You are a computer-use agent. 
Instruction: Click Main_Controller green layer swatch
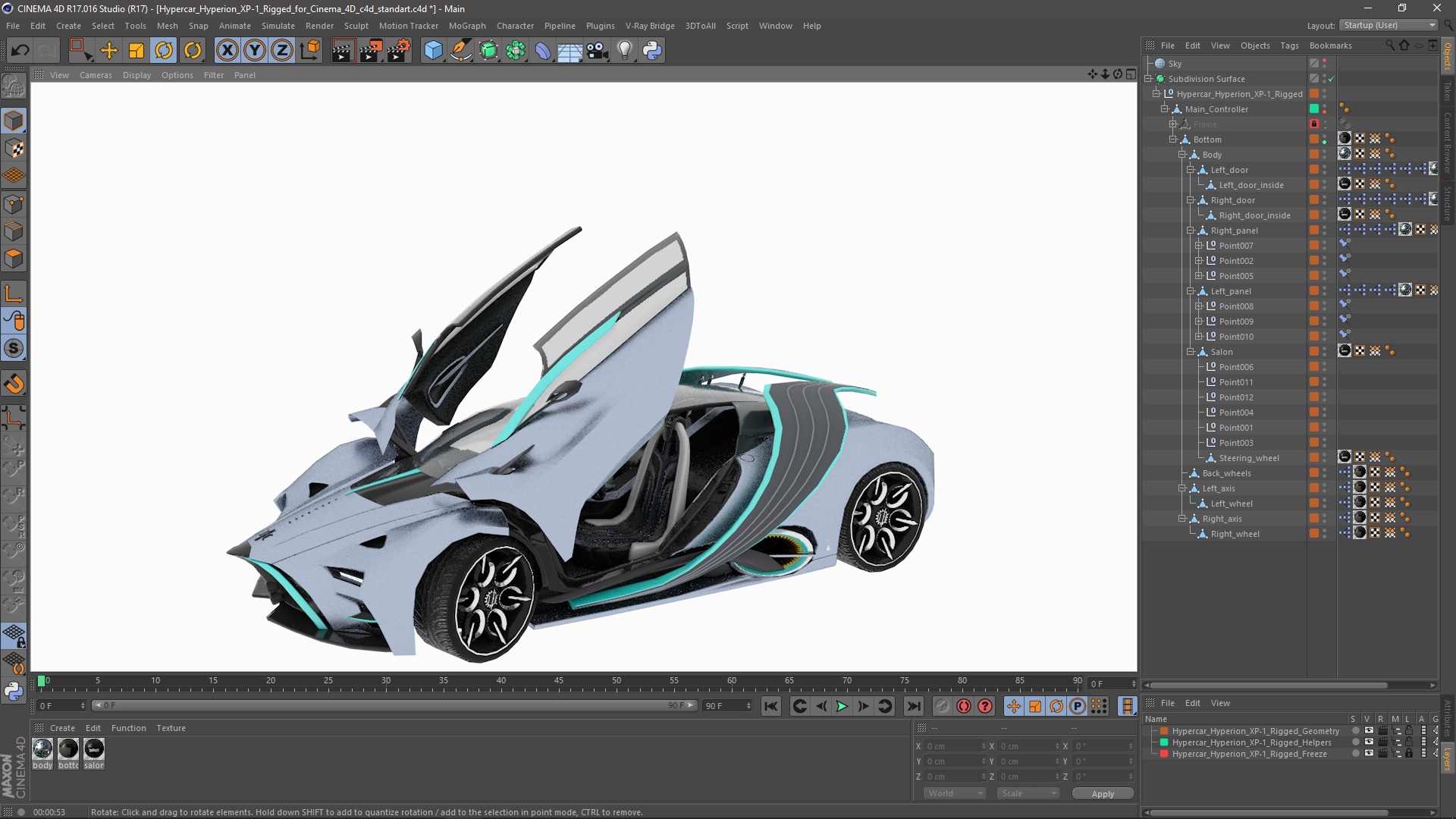coord(1314,109)
